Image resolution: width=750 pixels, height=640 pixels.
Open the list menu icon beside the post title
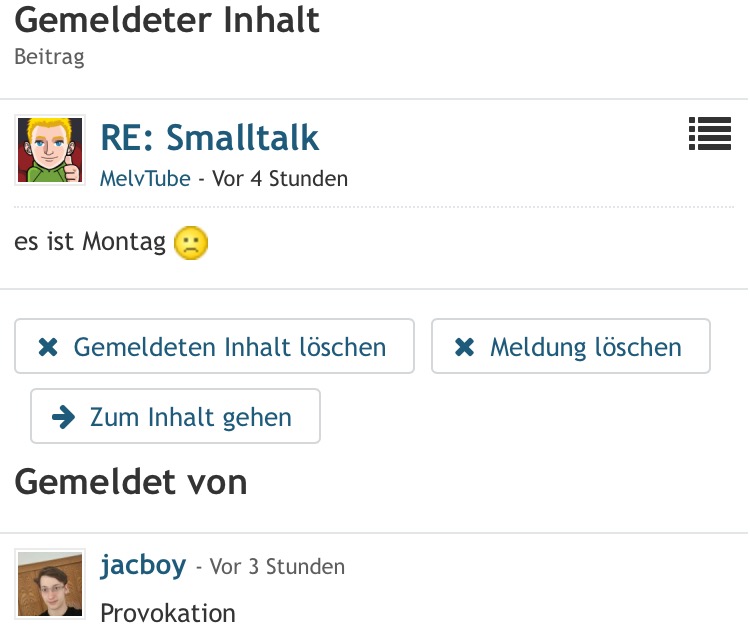pyautogui.click(x=710, y=134)
